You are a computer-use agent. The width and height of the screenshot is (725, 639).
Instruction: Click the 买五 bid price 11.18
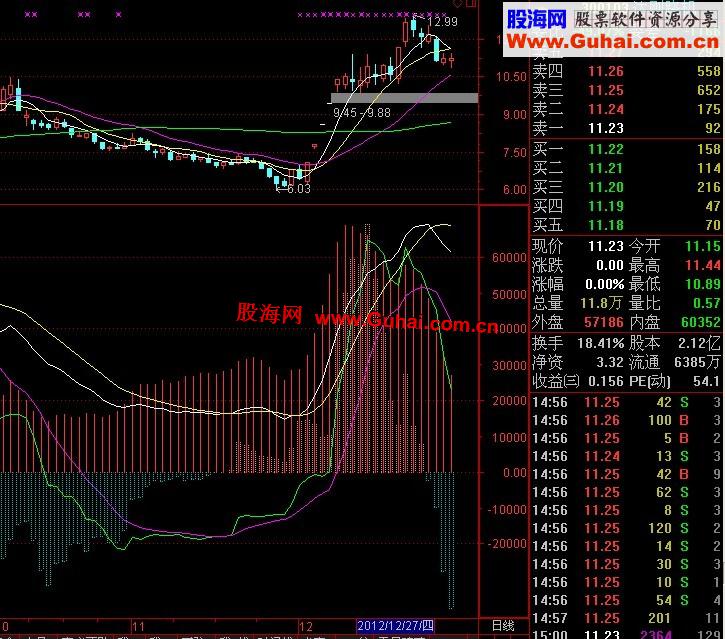point(606,225)
